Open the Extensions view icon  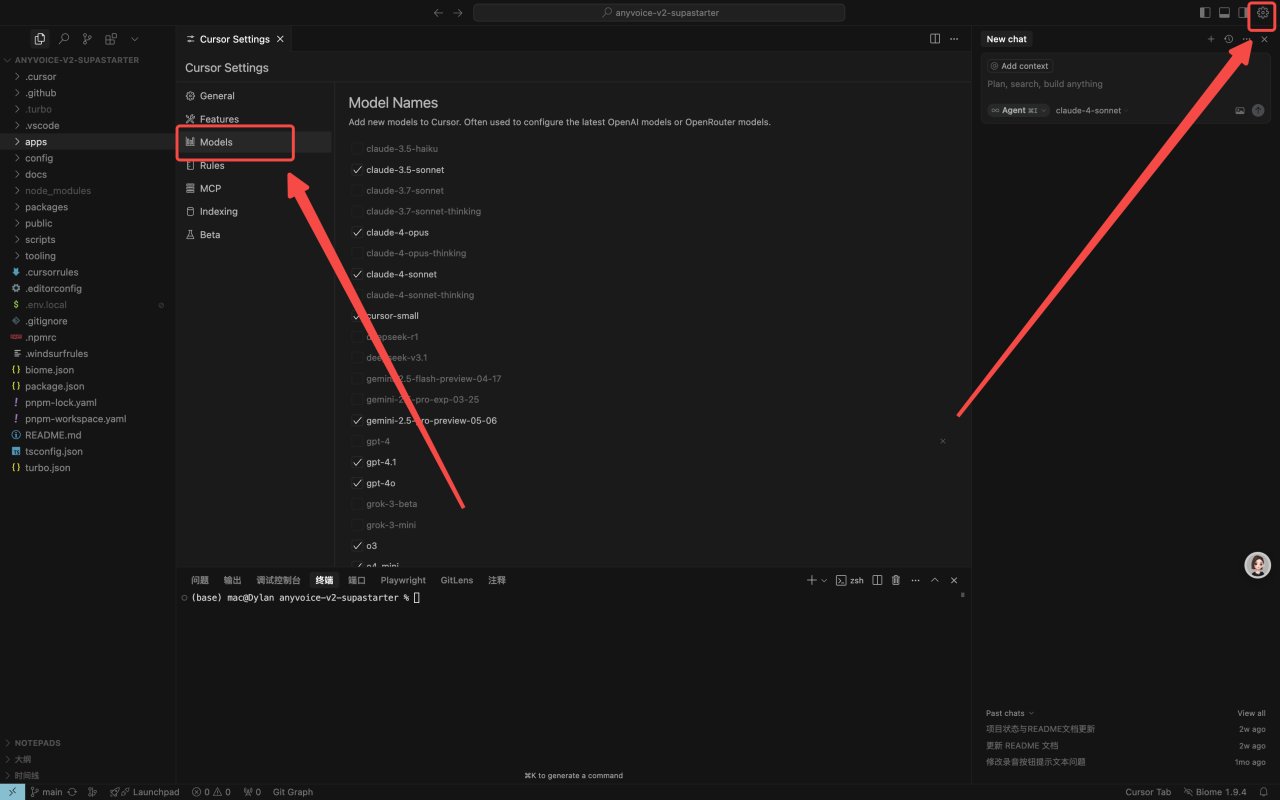click(x=111, y=39)
